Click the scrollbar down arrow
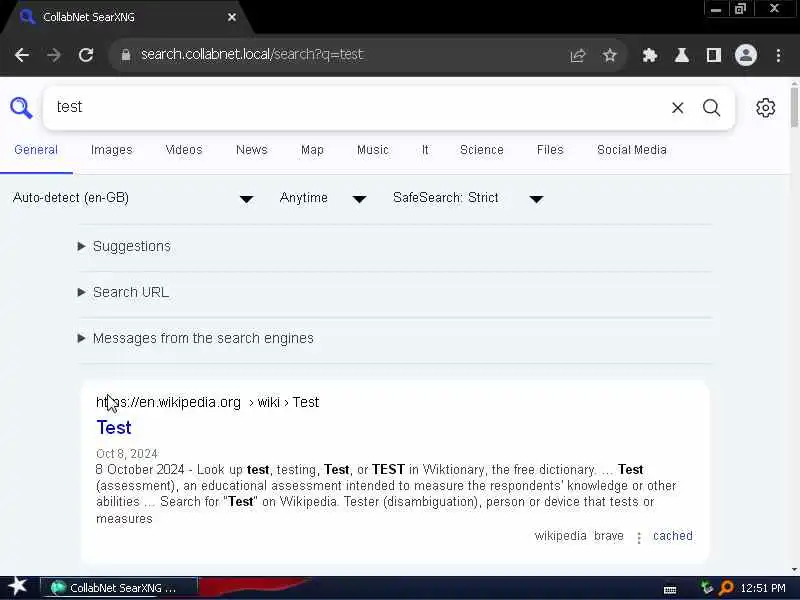 point(794,570)
